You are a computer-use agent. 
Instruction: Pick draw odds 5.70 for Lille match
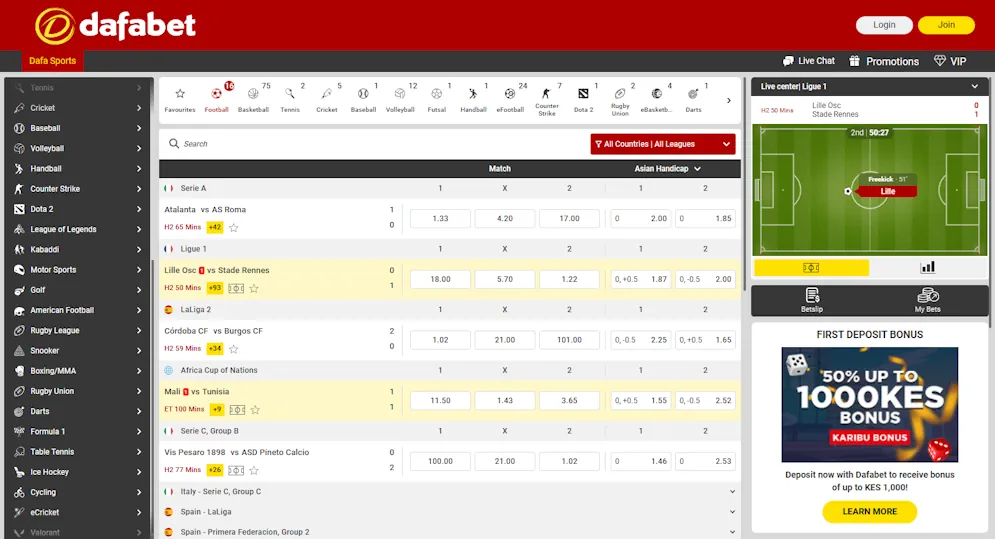[504, 279]
